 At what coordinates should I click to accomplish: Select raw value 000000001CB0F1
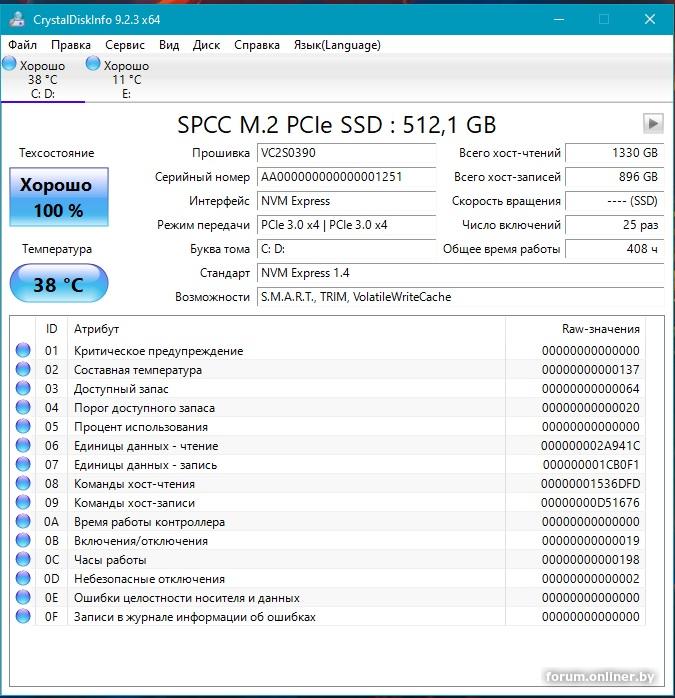click(590, 465)
